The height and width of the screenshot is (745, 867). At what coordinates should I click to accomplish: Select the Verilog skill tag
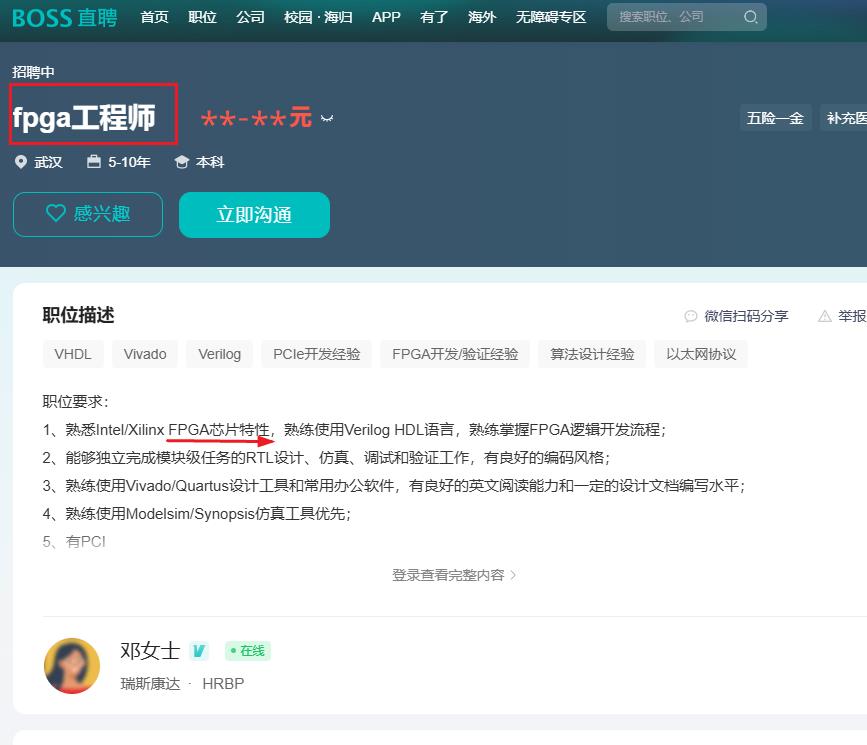point(219,354)
